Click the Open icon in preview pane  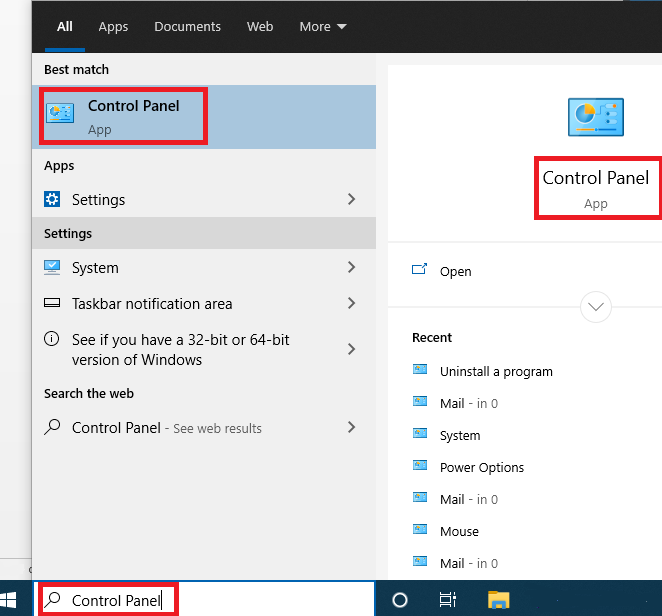tap(419, 269)
